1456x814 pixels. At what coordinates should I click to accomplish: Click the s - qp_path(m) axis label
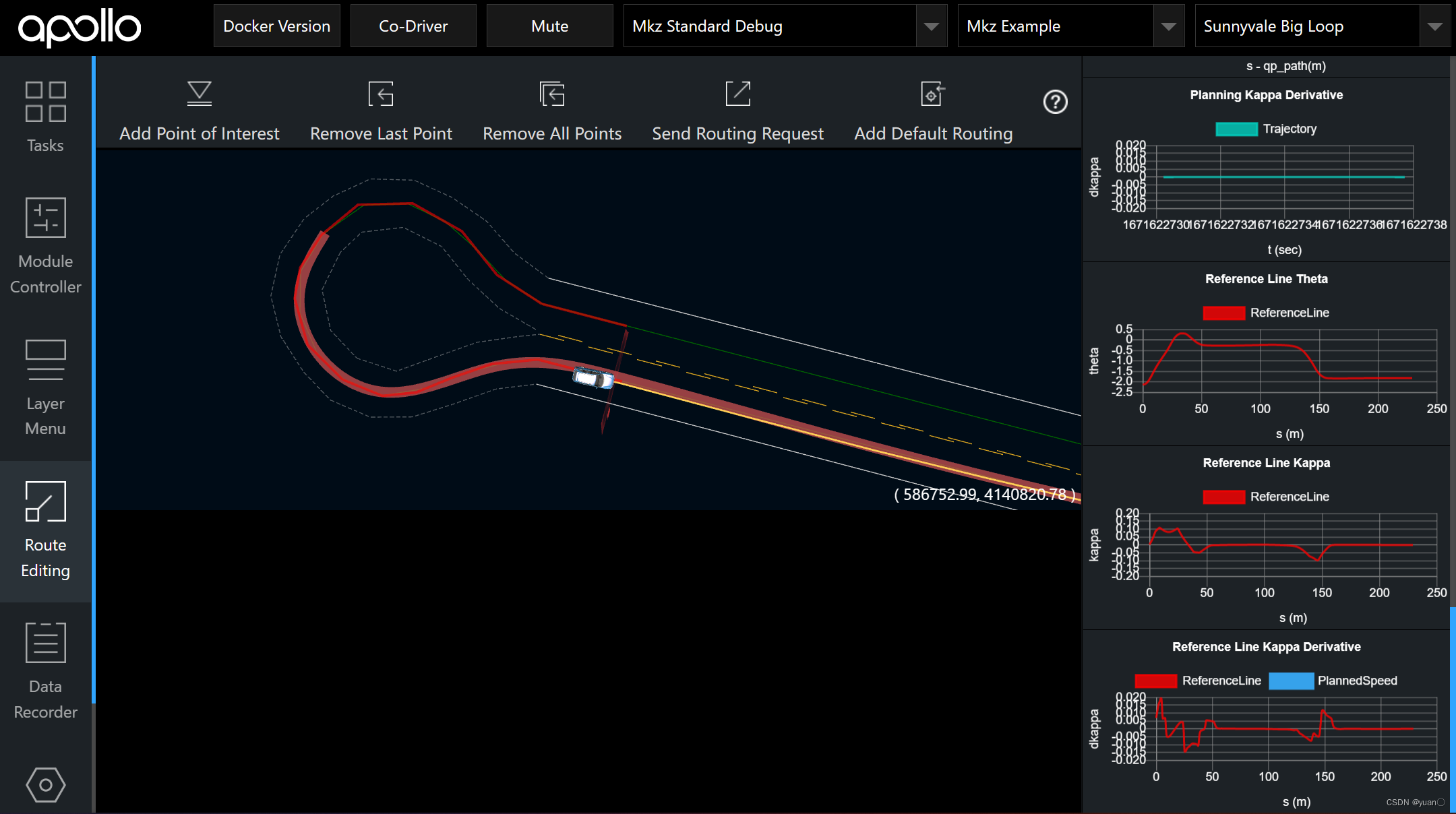click(x=1285, y=66)
